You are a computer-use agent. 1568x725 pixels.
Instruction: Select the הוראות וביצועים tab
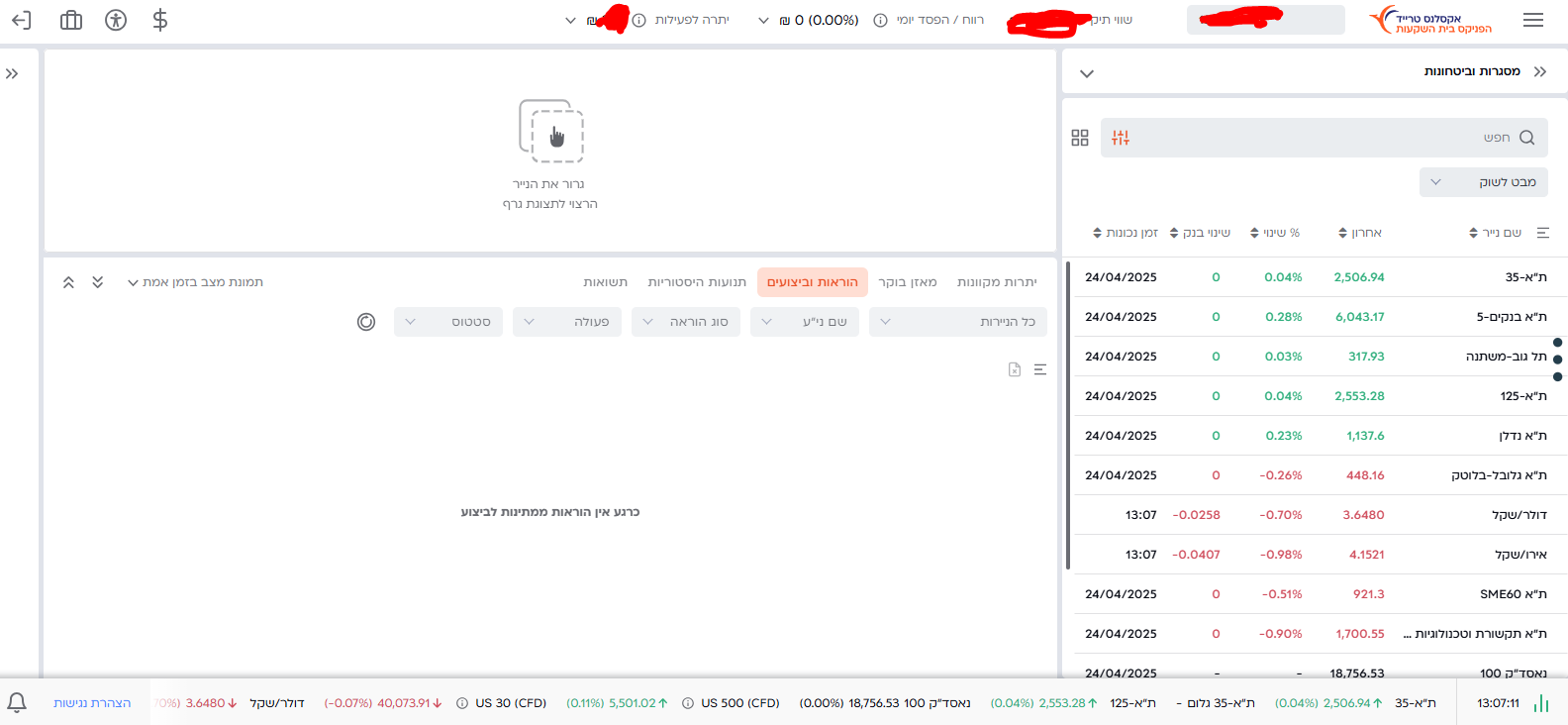(x=813, y=282)
